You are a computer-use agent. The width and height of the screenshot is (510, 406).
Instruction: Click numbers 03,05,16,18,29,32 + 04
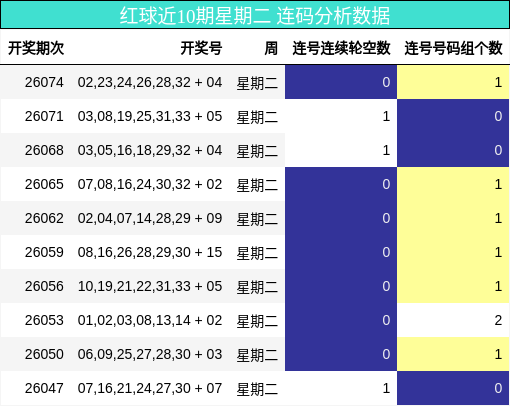[150, 150]
